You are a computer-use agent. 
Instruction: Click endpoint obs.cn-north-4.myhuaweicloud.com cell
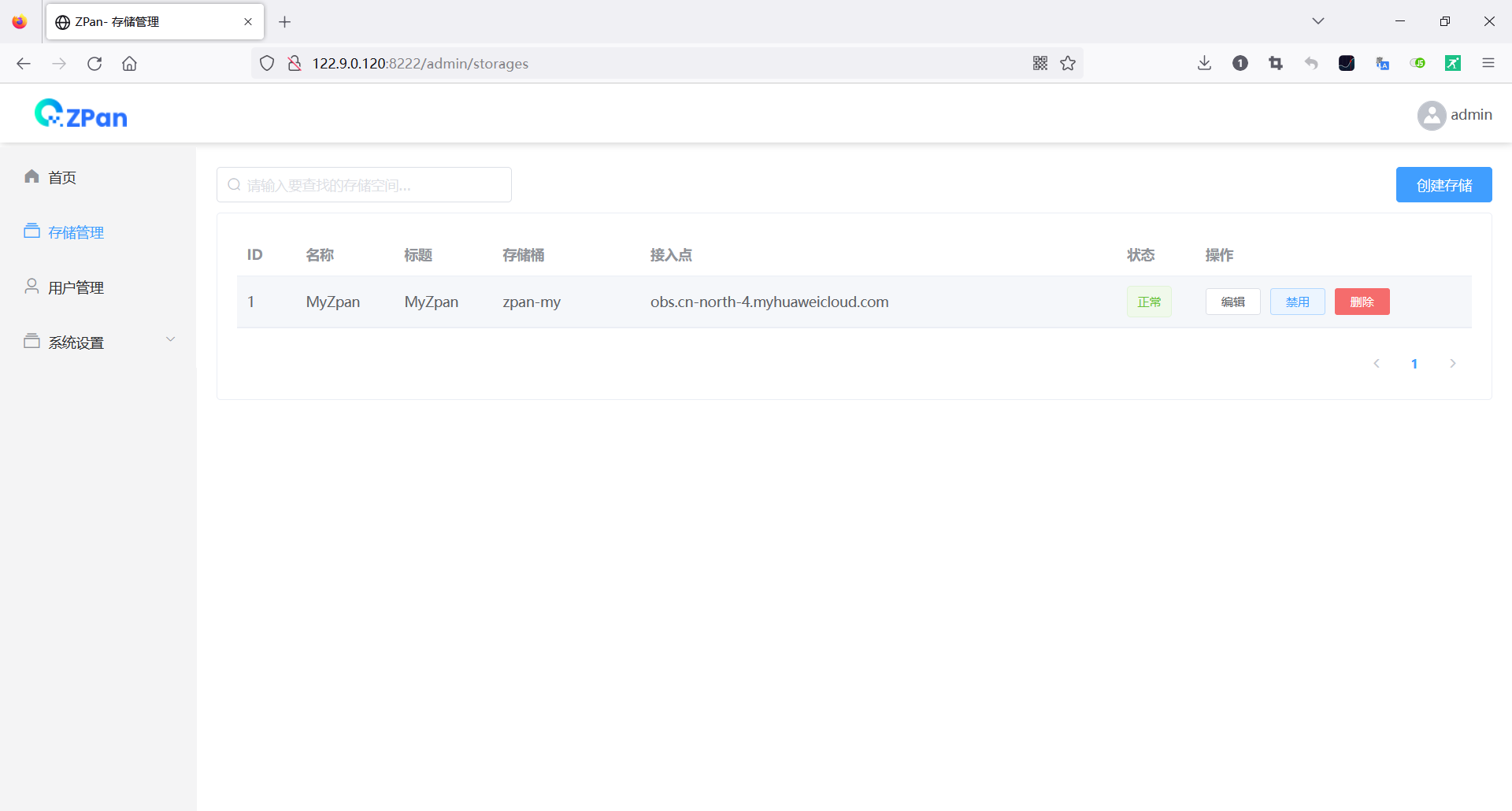[x=769, y=302]
